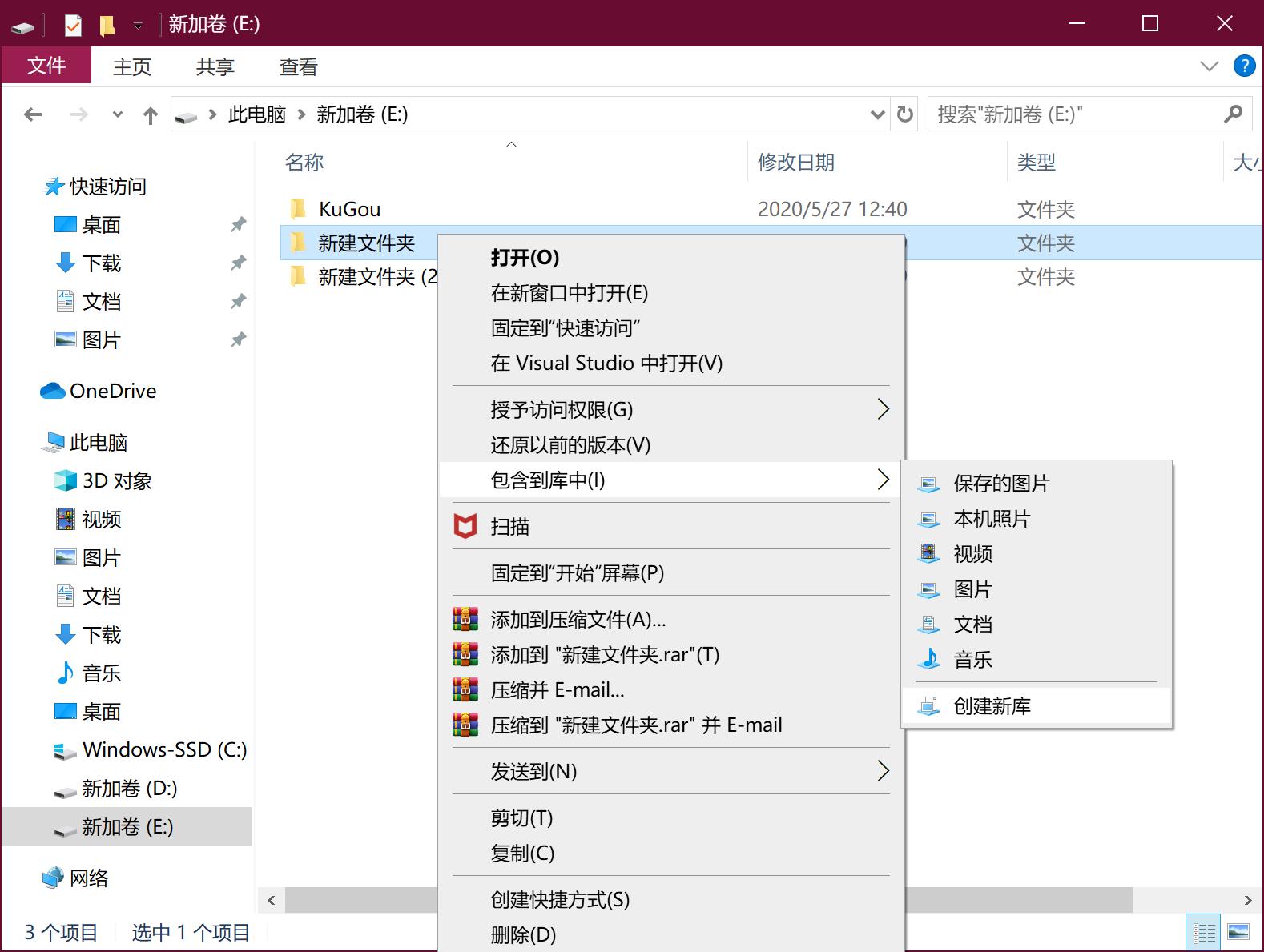Open the 文件 ribbon tab
The height and width of the screenshot is (952, 1264).
(x=46, y=66)
